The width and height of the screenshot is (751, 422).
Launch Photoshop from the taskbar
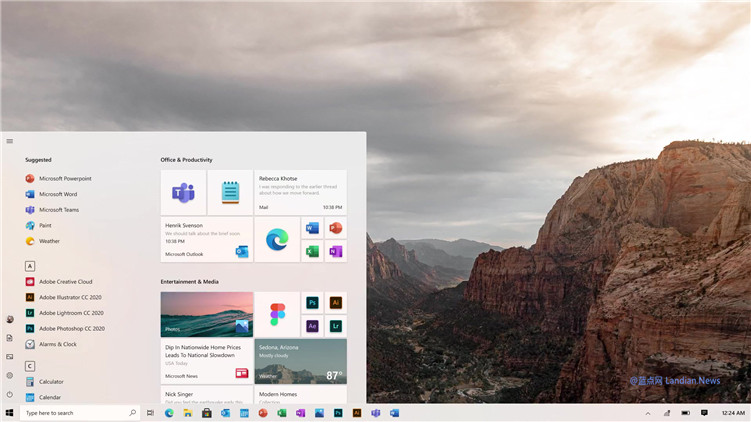338,413
